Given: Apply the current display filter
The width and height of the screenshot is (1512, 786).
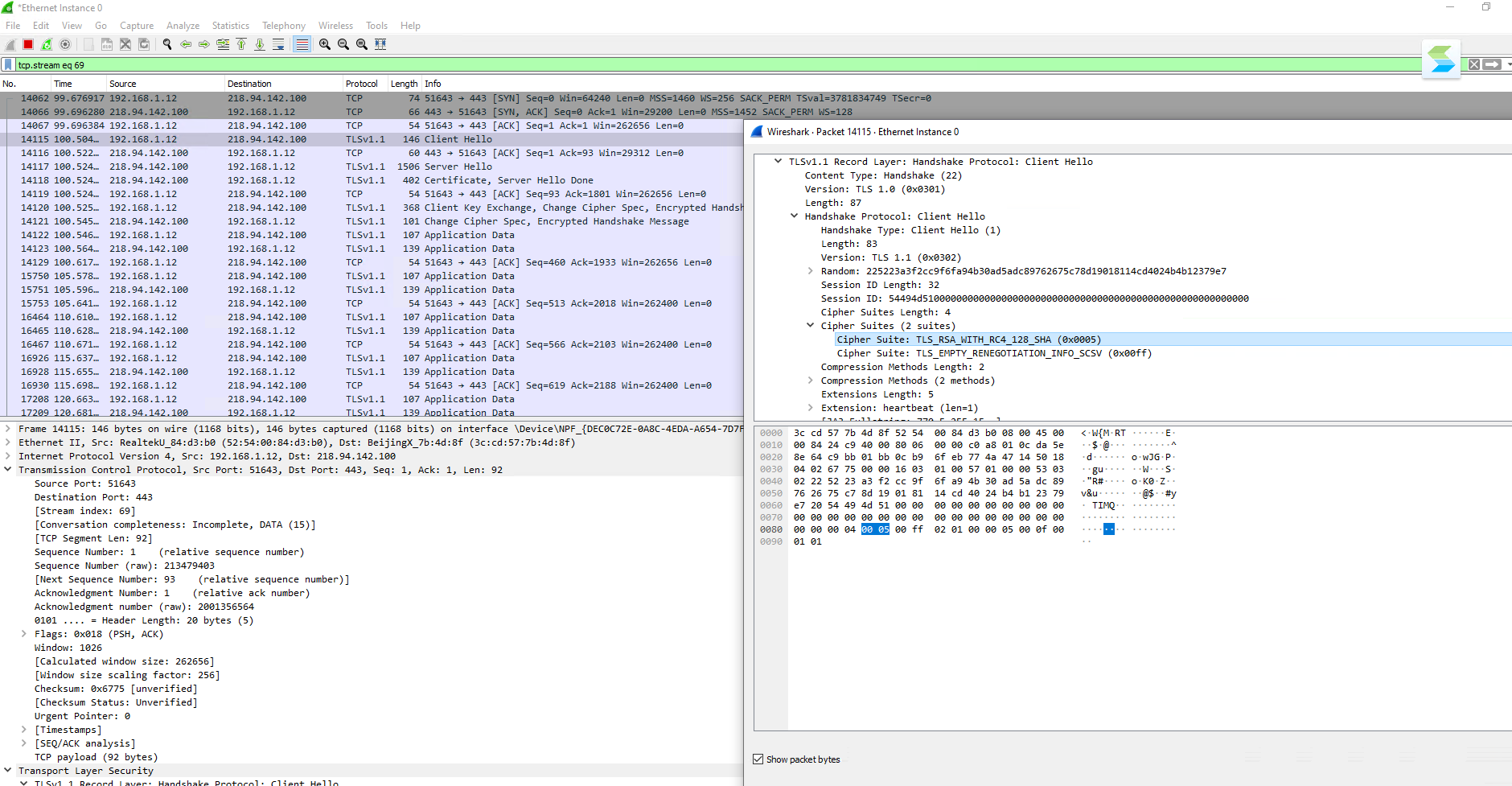Looking at the screenshot, I should click(x=1493, y=64).
